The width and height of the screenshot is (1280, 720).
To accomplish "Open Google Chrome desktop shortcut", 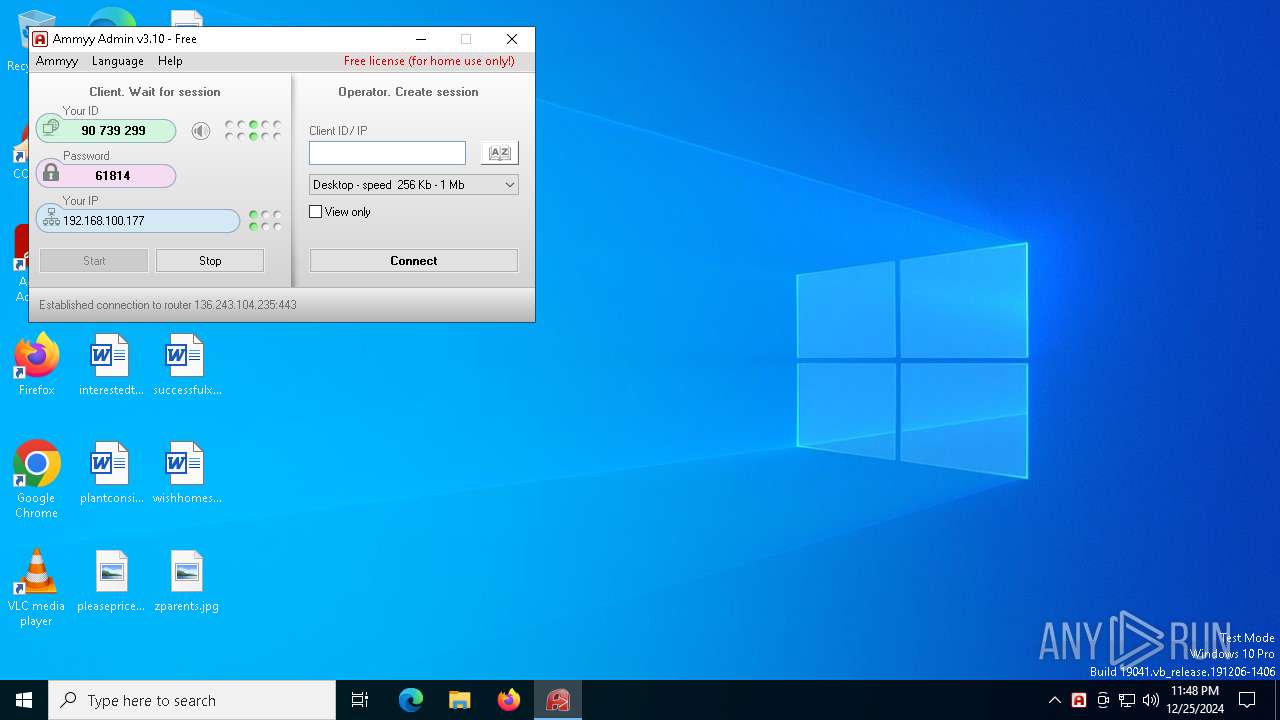I will [x=37, y=480].
